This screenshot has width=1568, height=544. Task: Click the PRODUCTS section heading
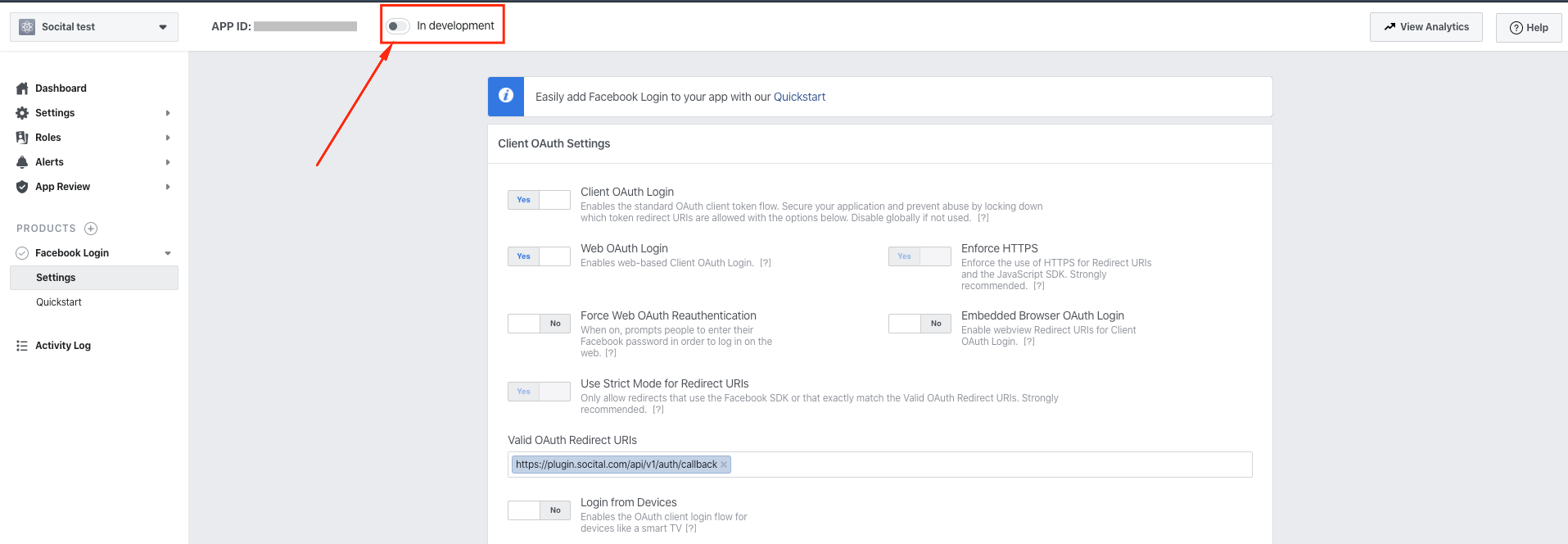pyautogui.click(x=46, y=229)
